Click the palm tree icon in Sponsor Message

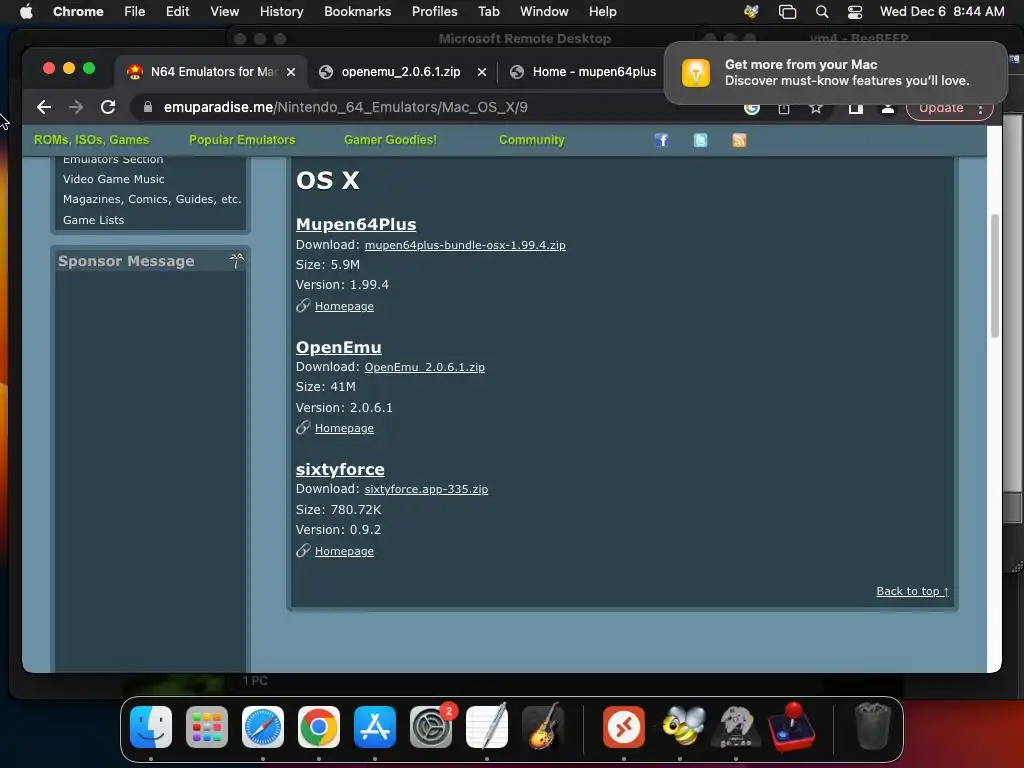click(236, 261)
